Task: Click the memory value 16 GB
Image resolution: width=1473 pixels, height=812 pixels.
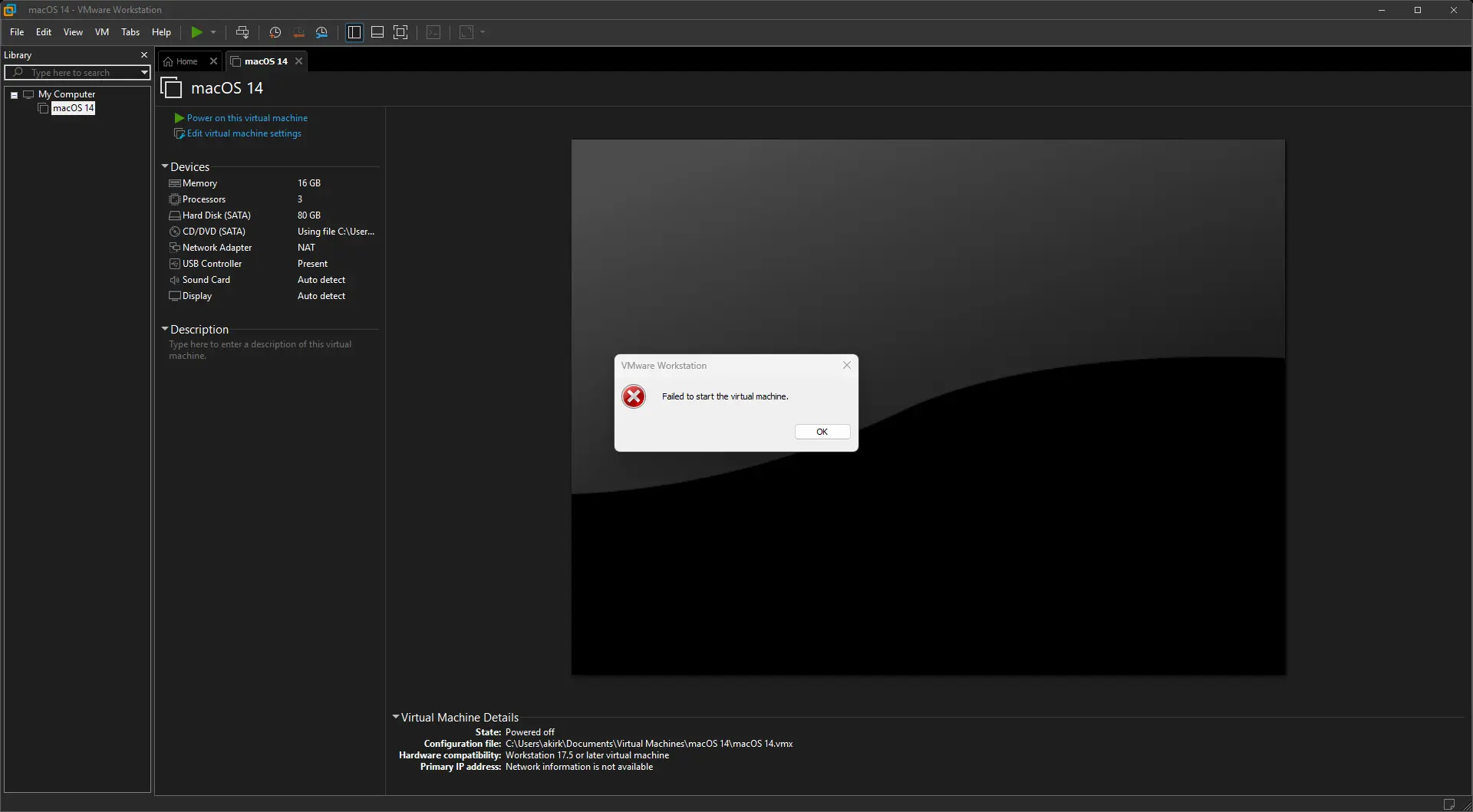Action: [309, 183]
